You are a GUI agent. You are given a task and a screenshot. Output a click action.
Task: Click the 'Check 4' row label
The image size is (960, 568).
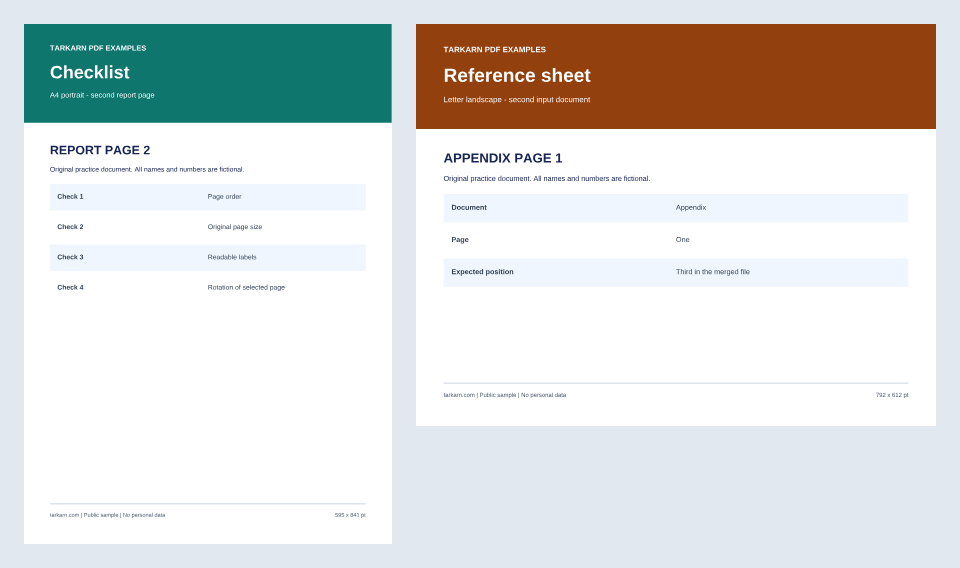70,287
